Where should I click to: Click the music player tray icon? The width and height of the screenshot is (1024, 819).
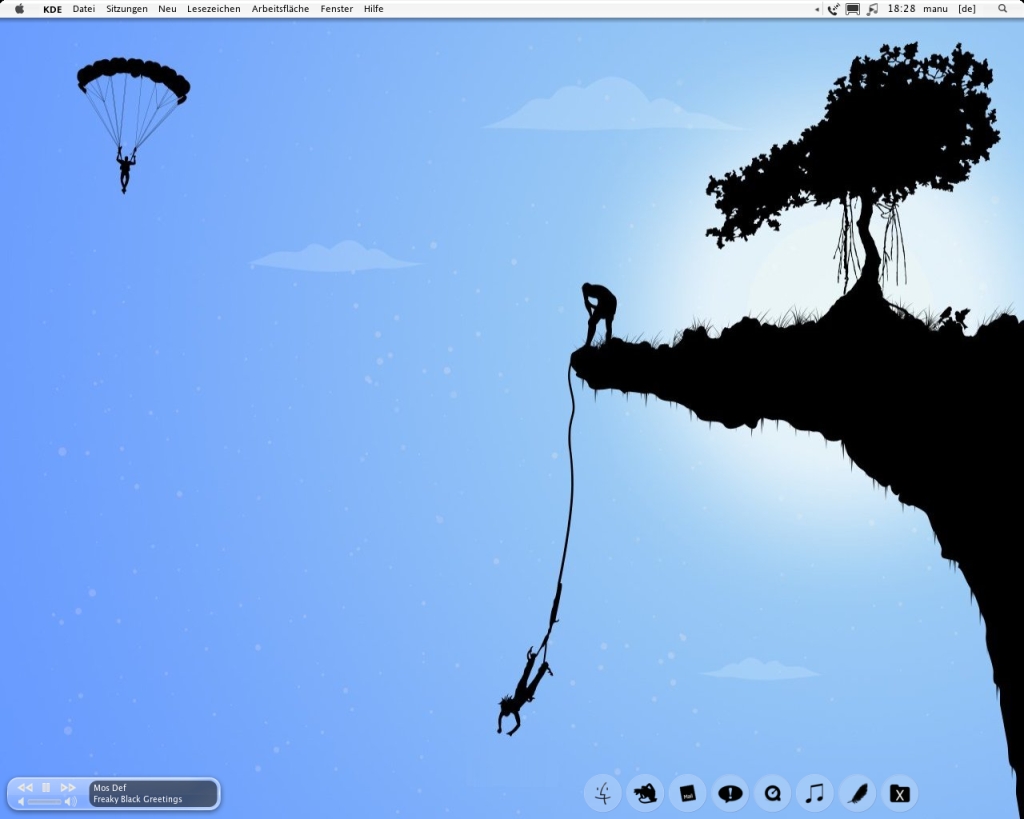pyautogui.click(x=872, y=9)
